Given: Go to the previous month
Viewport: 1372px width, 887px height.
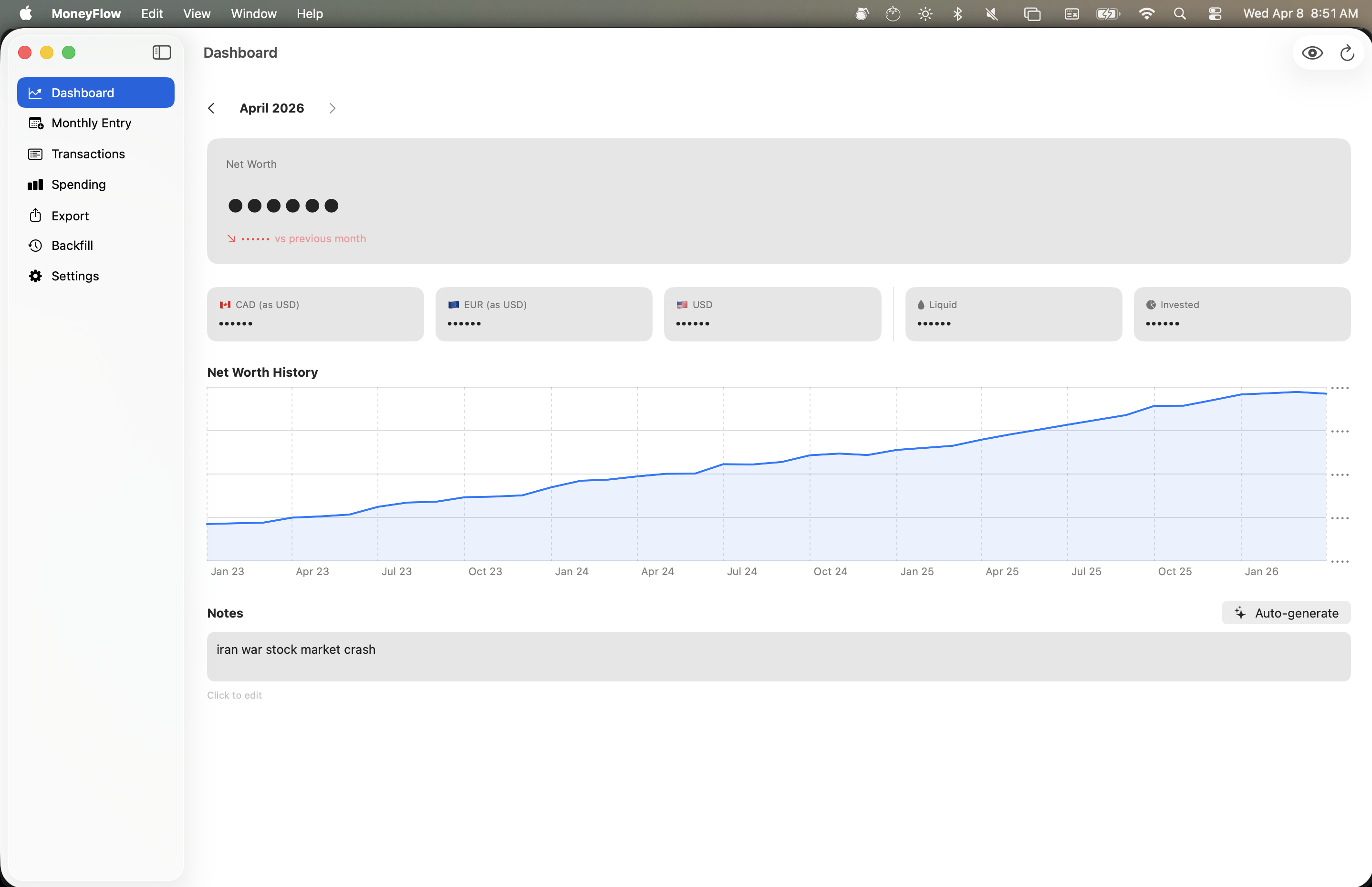Looking at the screenshot, I should click(x=211, y=108).
